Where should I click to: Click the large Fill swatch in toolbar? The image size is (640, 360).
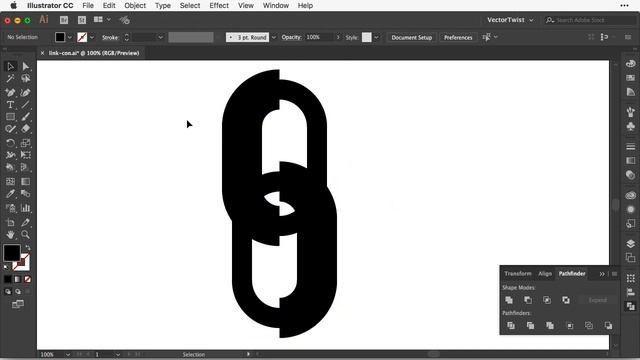point(12,253)
